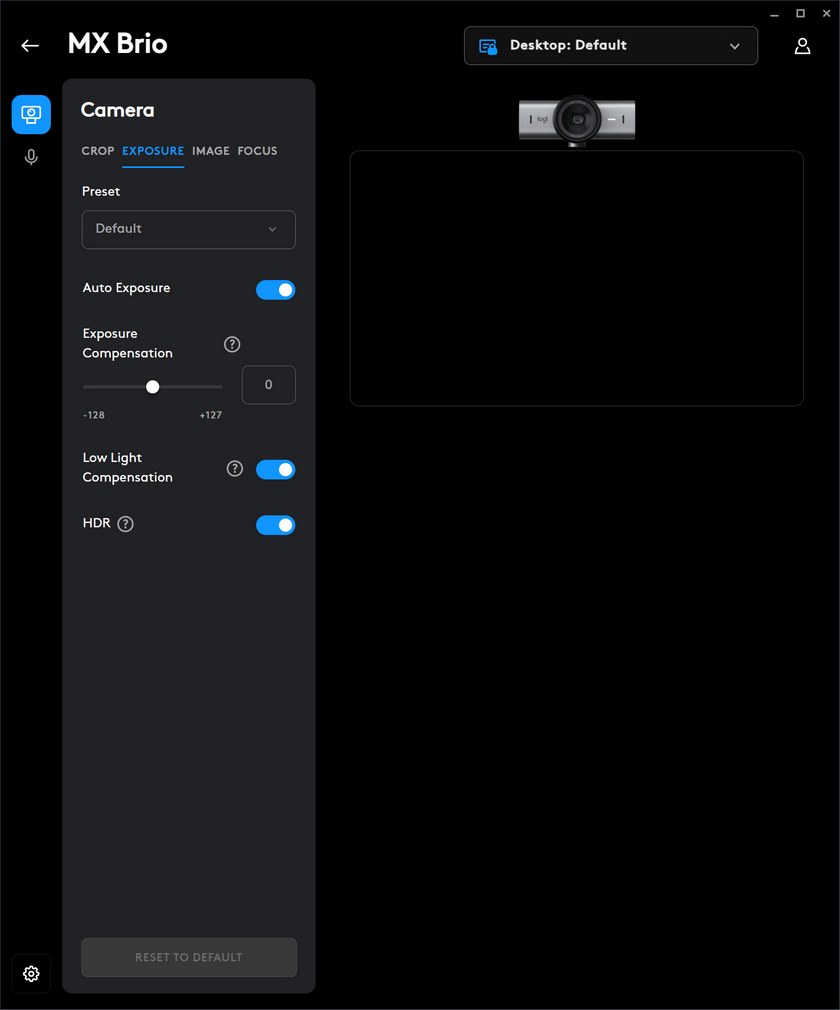The width and height of the screenshot is (840, 1010).
Task: Click the Camera panel heading
Action: coord(117,110)
